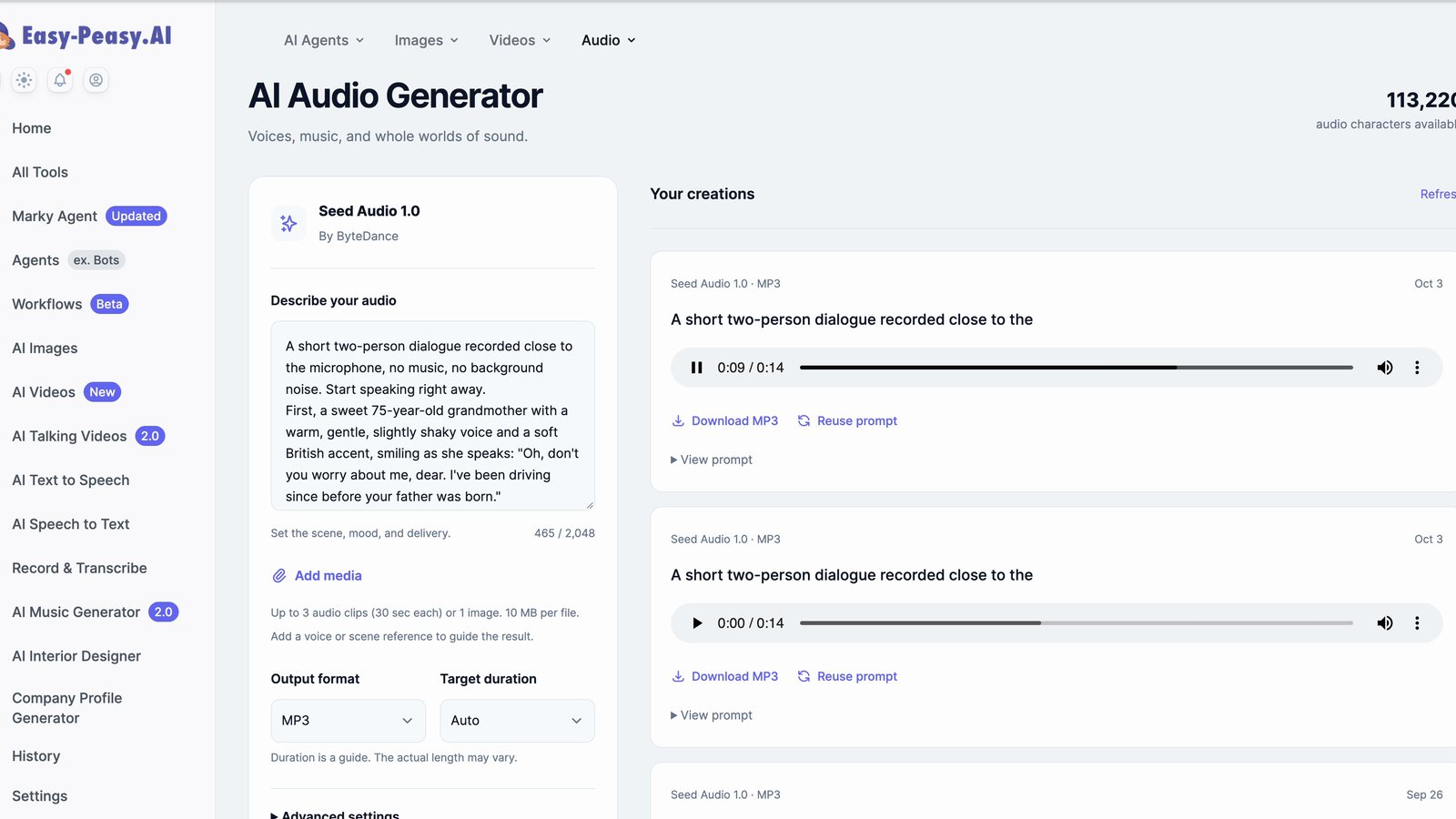Open the Auto target duration dropdown

click(x=517, y=721)
